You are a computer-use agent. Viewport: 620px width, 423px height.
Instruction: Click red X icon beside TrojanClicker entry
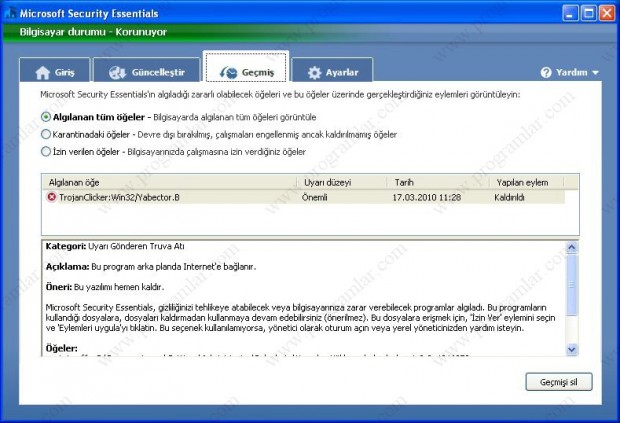click(51, 197)
